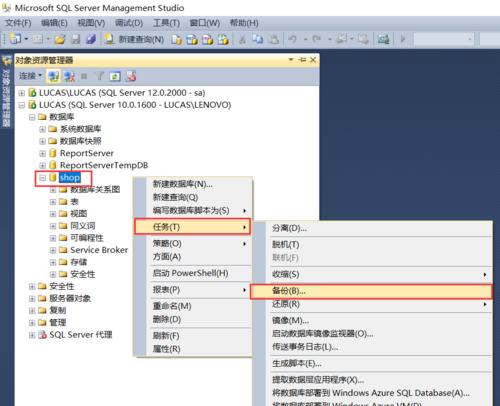This screenshot has height=406, width=500.
Task: Open the 视图(V) menu
Action: point(91,23)
